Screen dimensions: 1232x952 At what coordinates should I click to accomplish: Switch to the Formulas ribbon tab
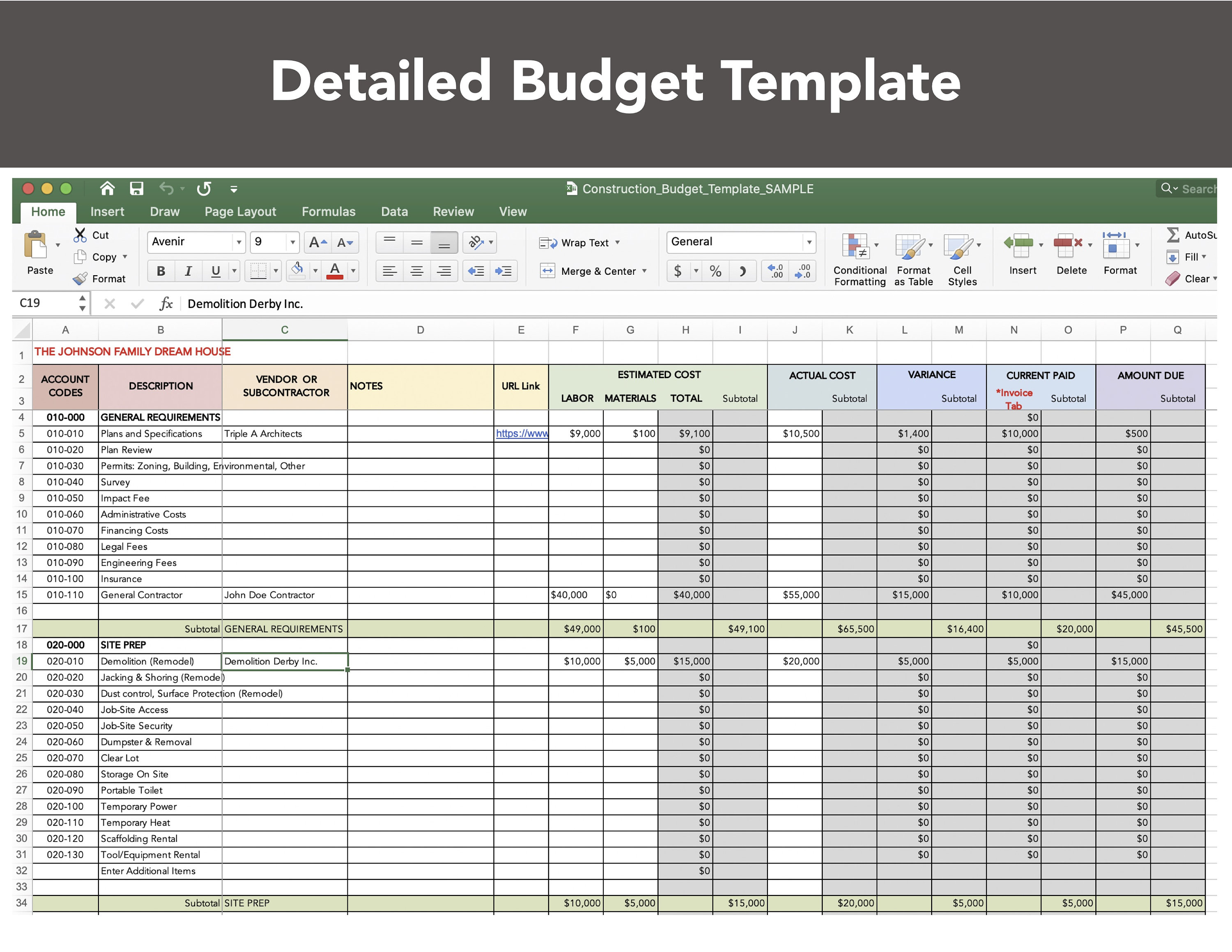tap(328, 212)
